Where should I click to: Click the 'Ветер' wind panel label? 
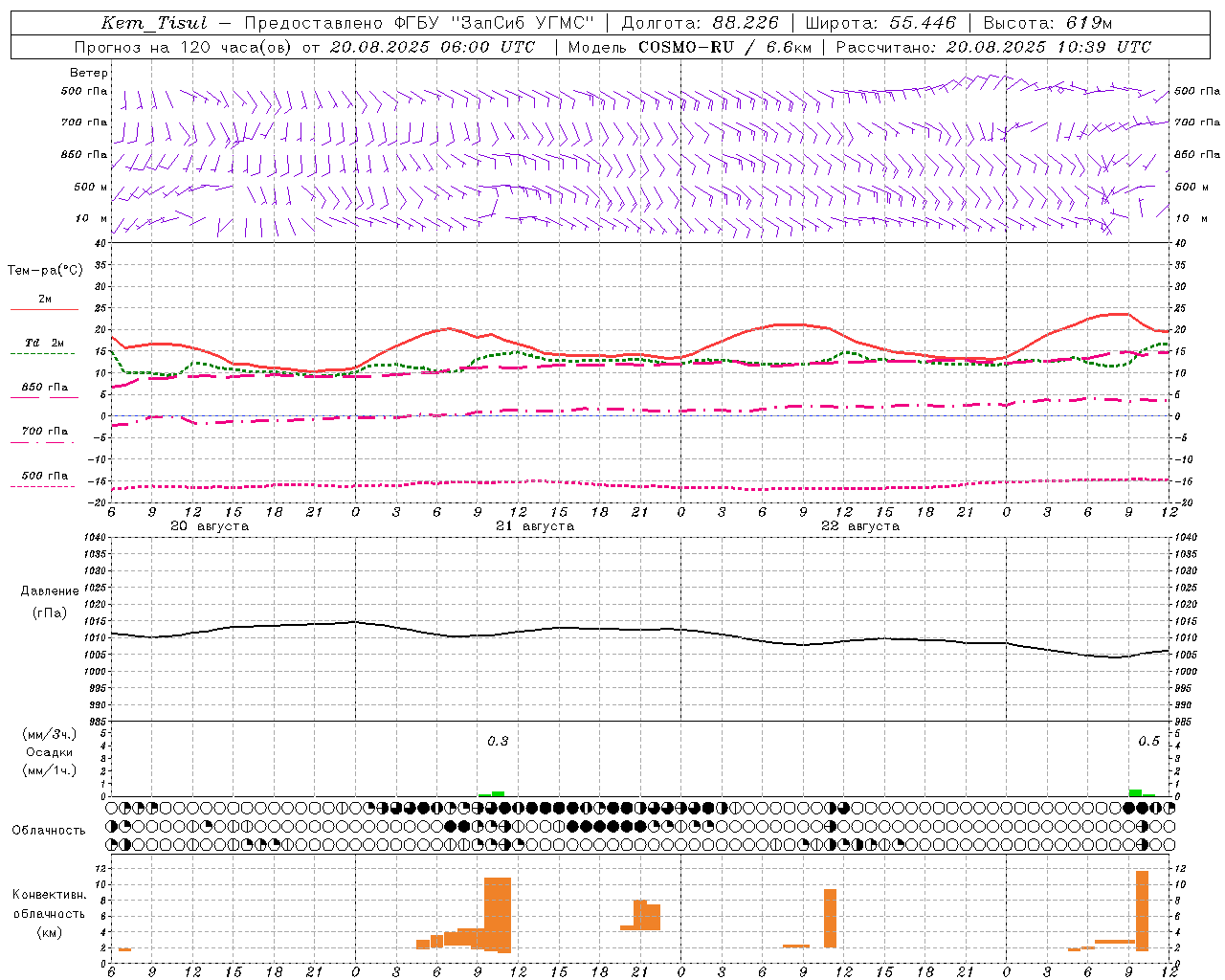(x=89, y=73)
